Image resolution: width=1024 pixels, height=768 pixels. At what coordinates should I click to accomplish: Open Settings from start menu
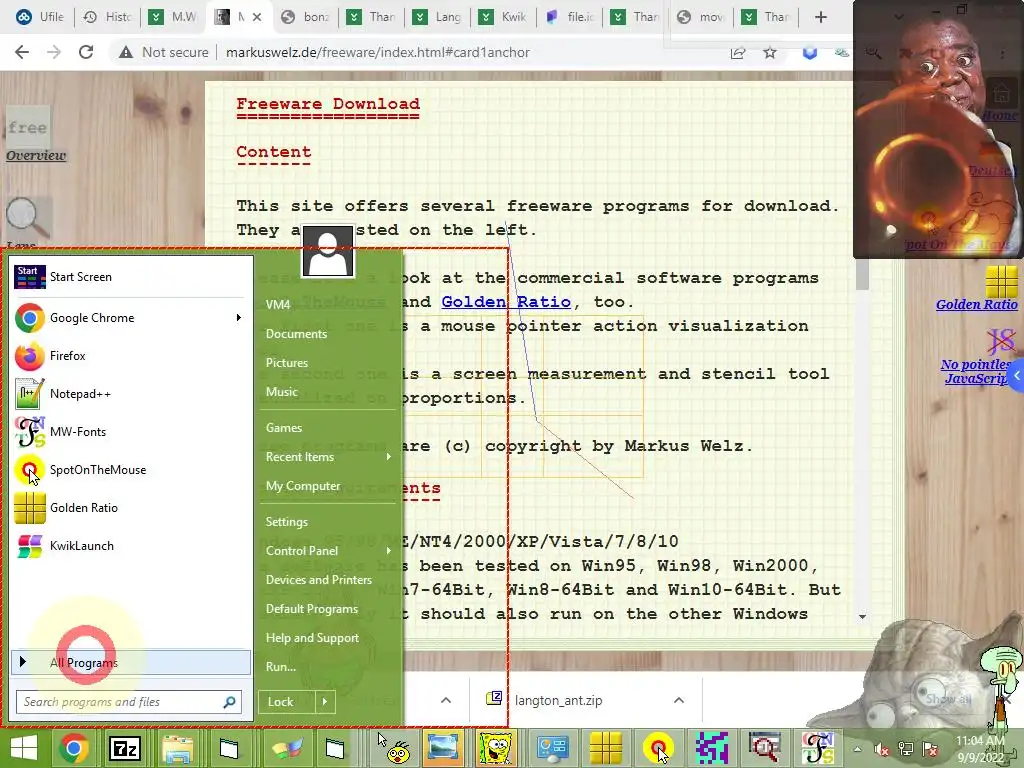coord(286,522)
